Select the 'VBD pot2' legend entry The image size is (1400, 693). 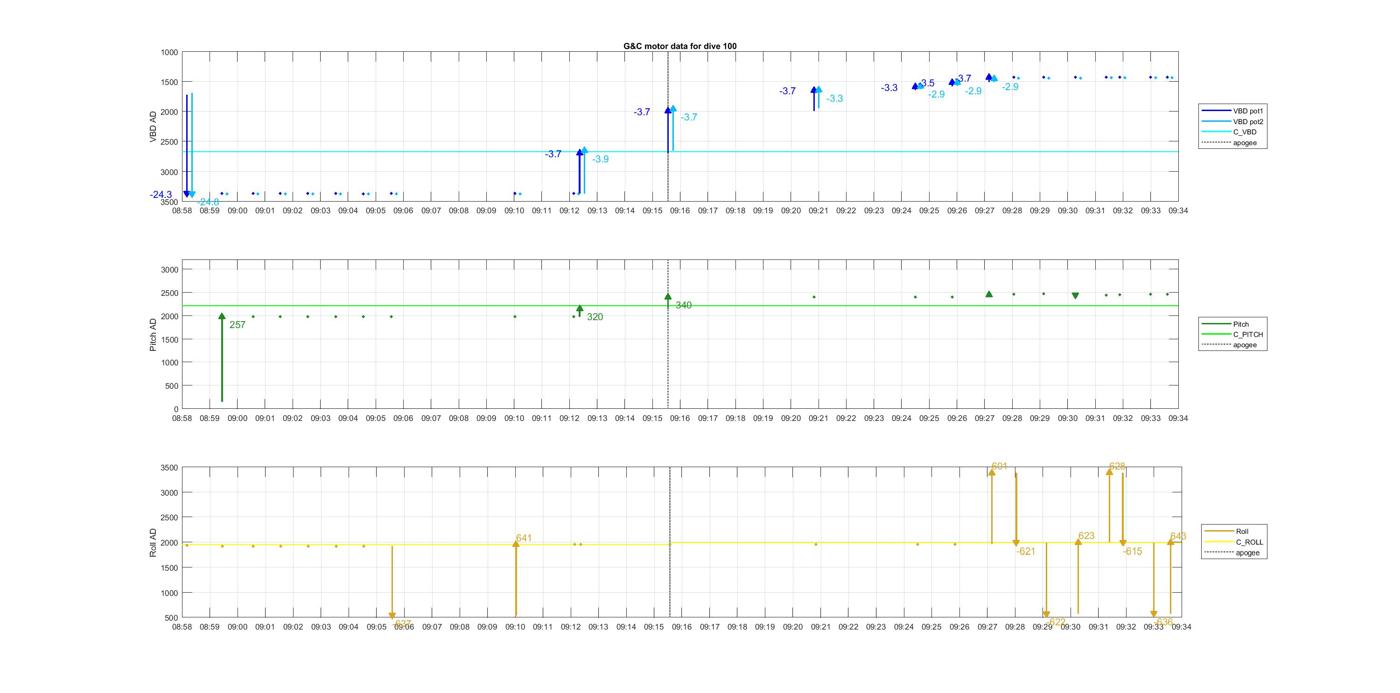coord(1233,121)
